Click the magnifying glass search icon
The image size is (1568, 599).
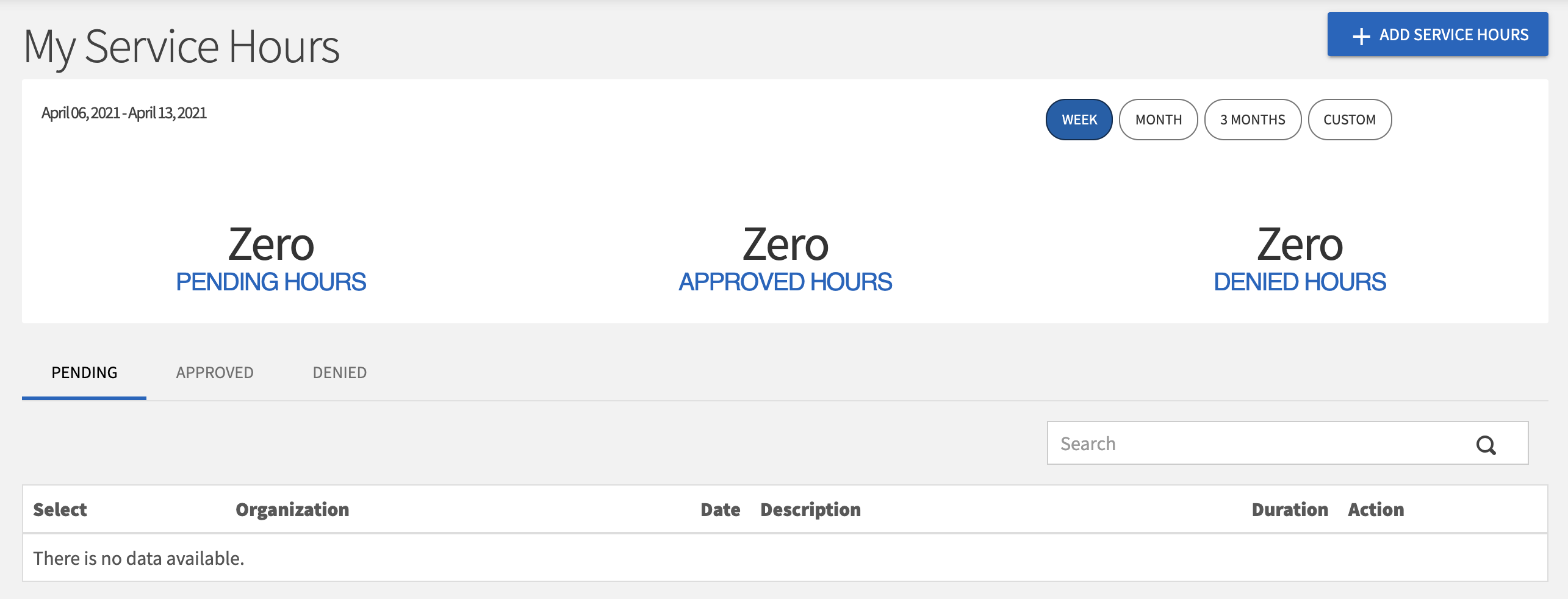tap(1486, 445)
